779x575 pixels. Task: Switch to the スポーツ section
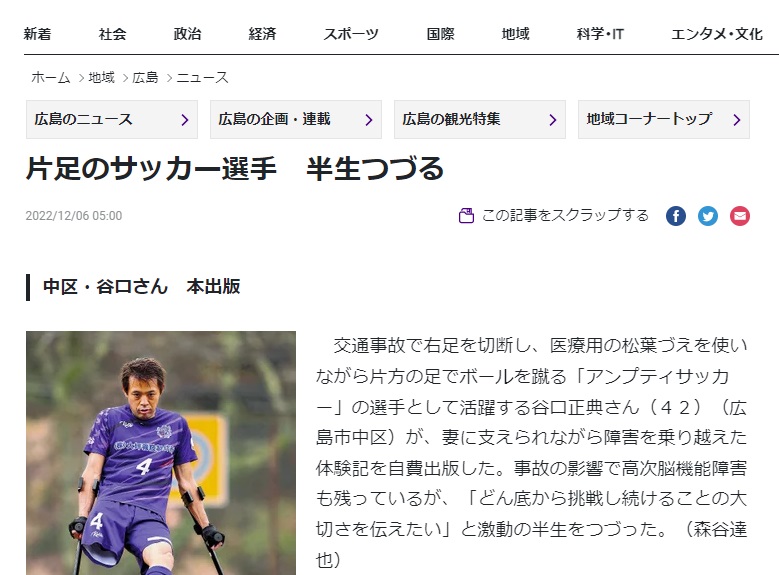pyautogui.click(x=351, y=34)
